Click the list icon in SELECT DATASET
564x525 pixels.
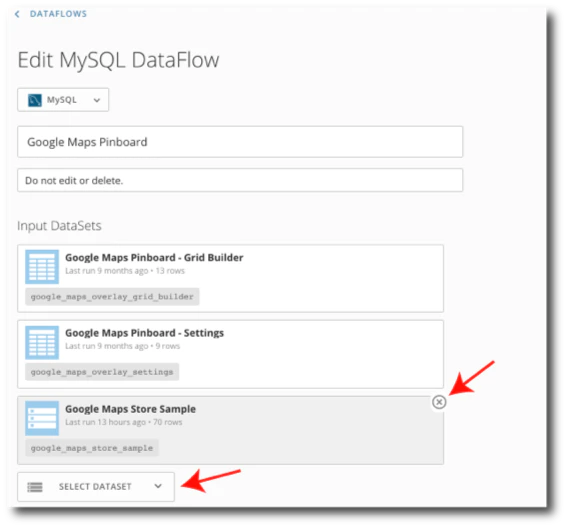(x=35, y=487)
